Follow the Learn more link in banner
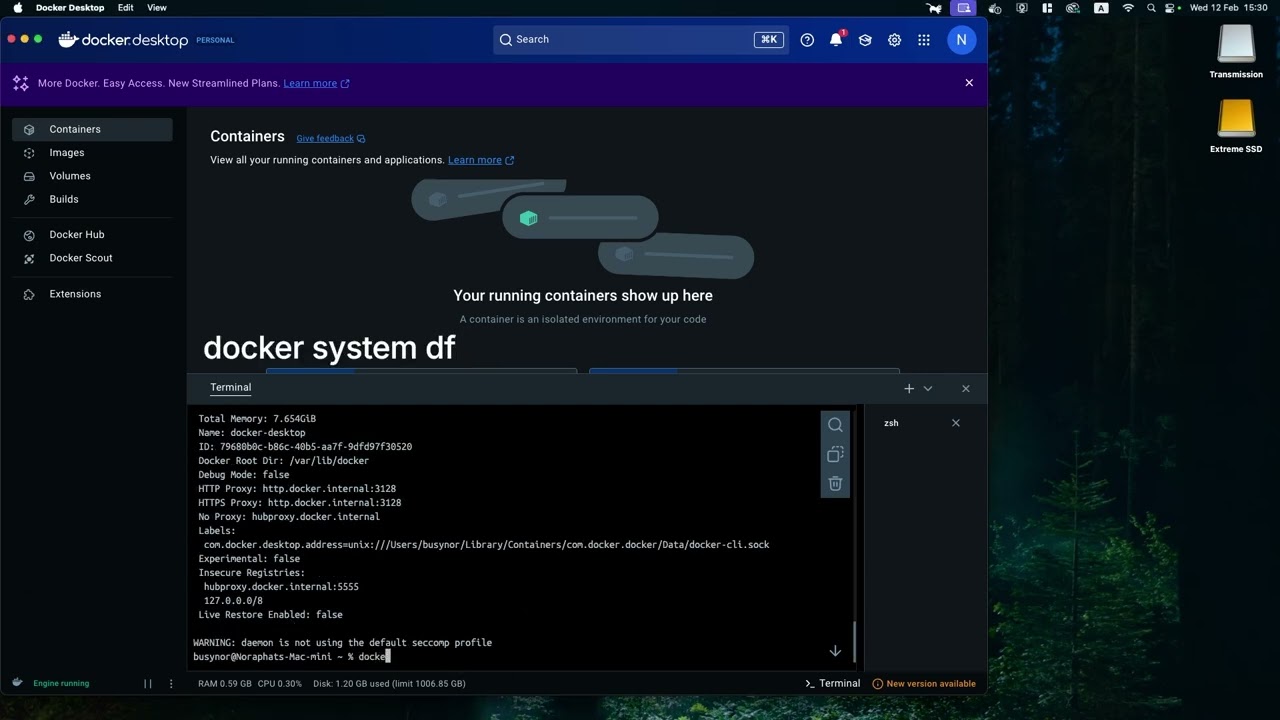The height and width of the screenshot is (720, 1280). [316, 83]
